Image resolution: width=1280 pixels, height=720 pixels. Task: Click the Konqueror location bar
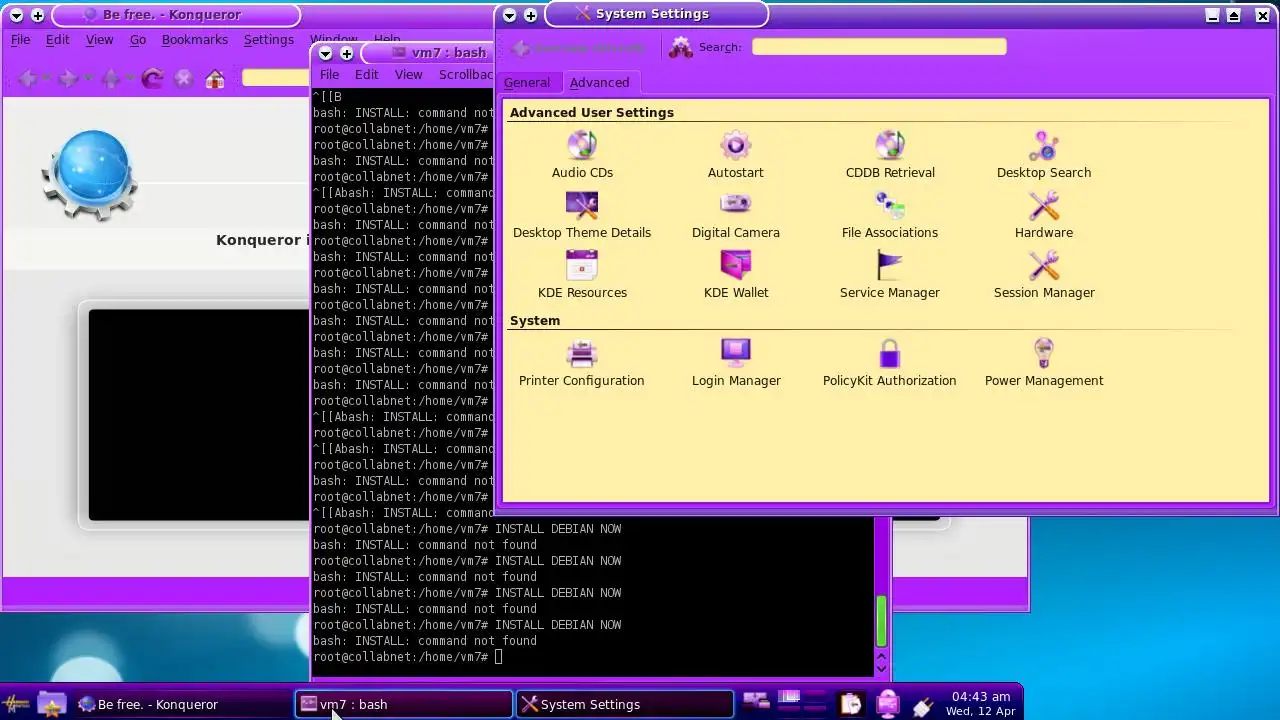coord(275,78)
